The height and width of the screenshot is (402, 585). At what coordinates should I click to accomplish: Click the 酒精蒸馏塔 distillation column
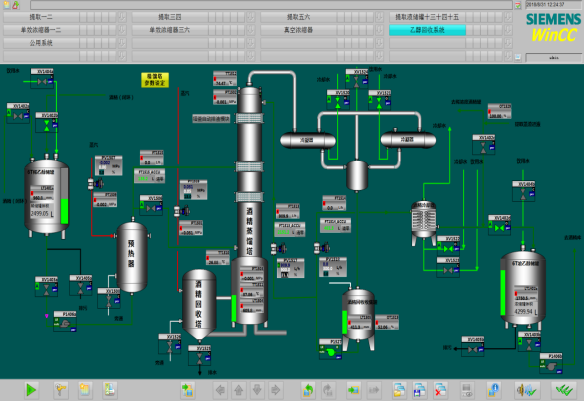click(250, 202)
